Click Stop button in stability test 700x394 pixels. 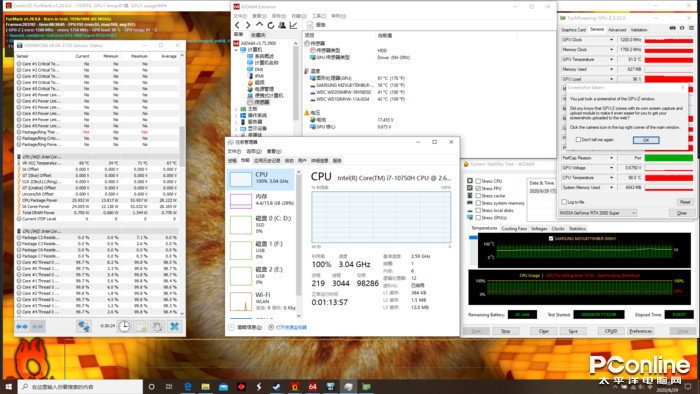coord(505,331)
